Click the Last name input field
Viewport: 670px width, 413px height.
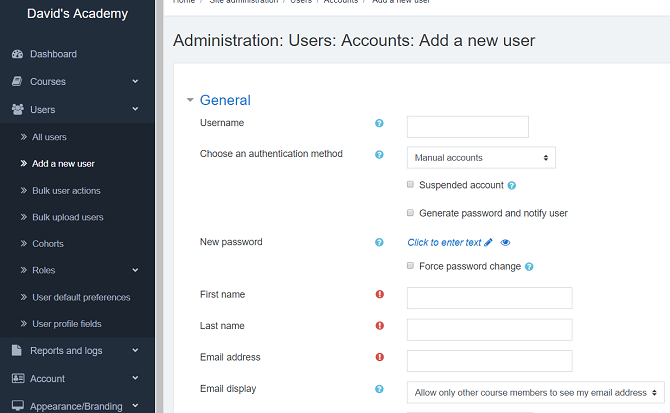point(489,330)
